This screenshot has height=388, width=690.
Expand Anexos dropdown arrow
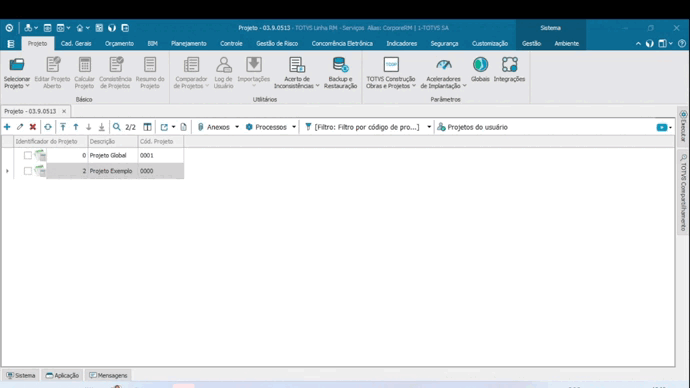tap(237, 127)
